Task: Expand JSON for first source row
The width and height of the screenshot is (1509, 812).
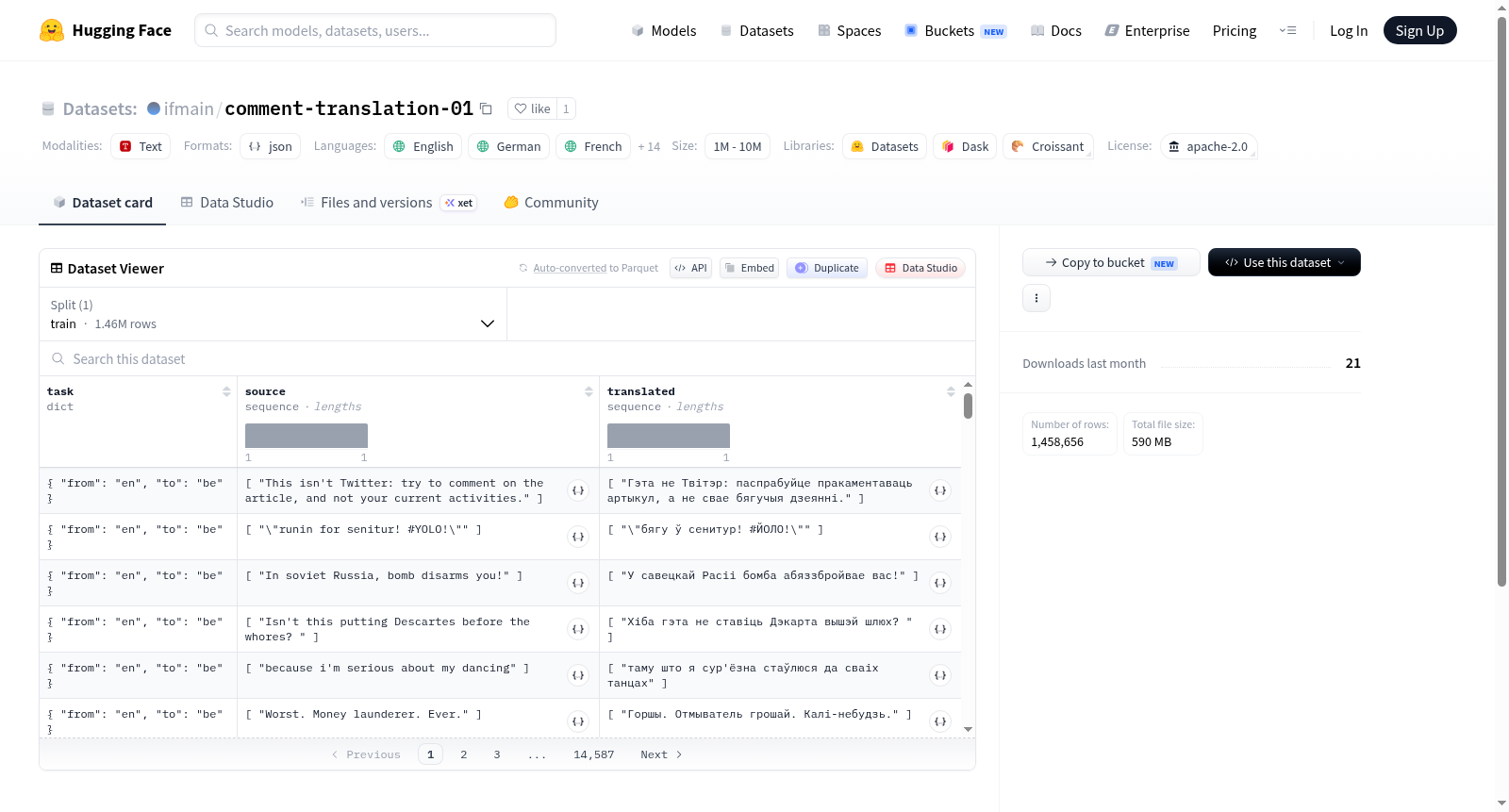Action: [x=578, y=490]
